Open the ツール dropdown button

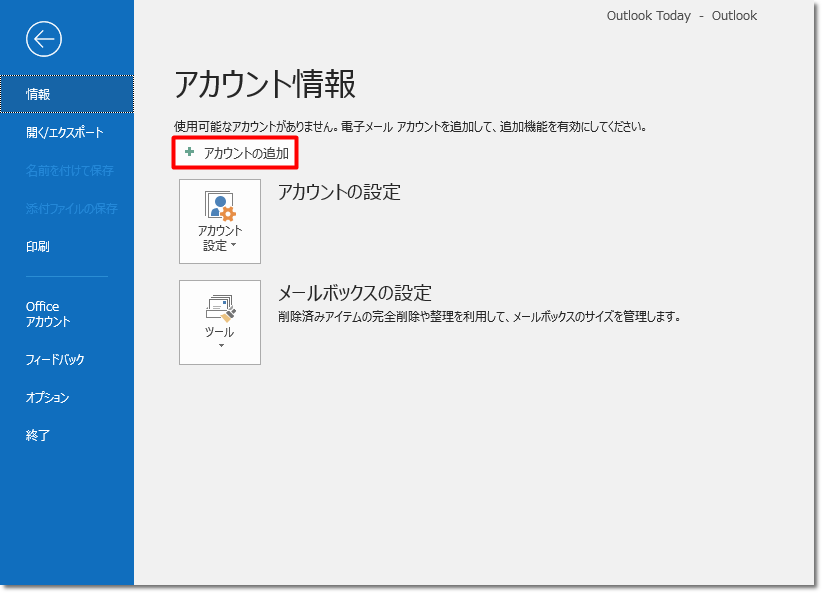pos(220,322)
